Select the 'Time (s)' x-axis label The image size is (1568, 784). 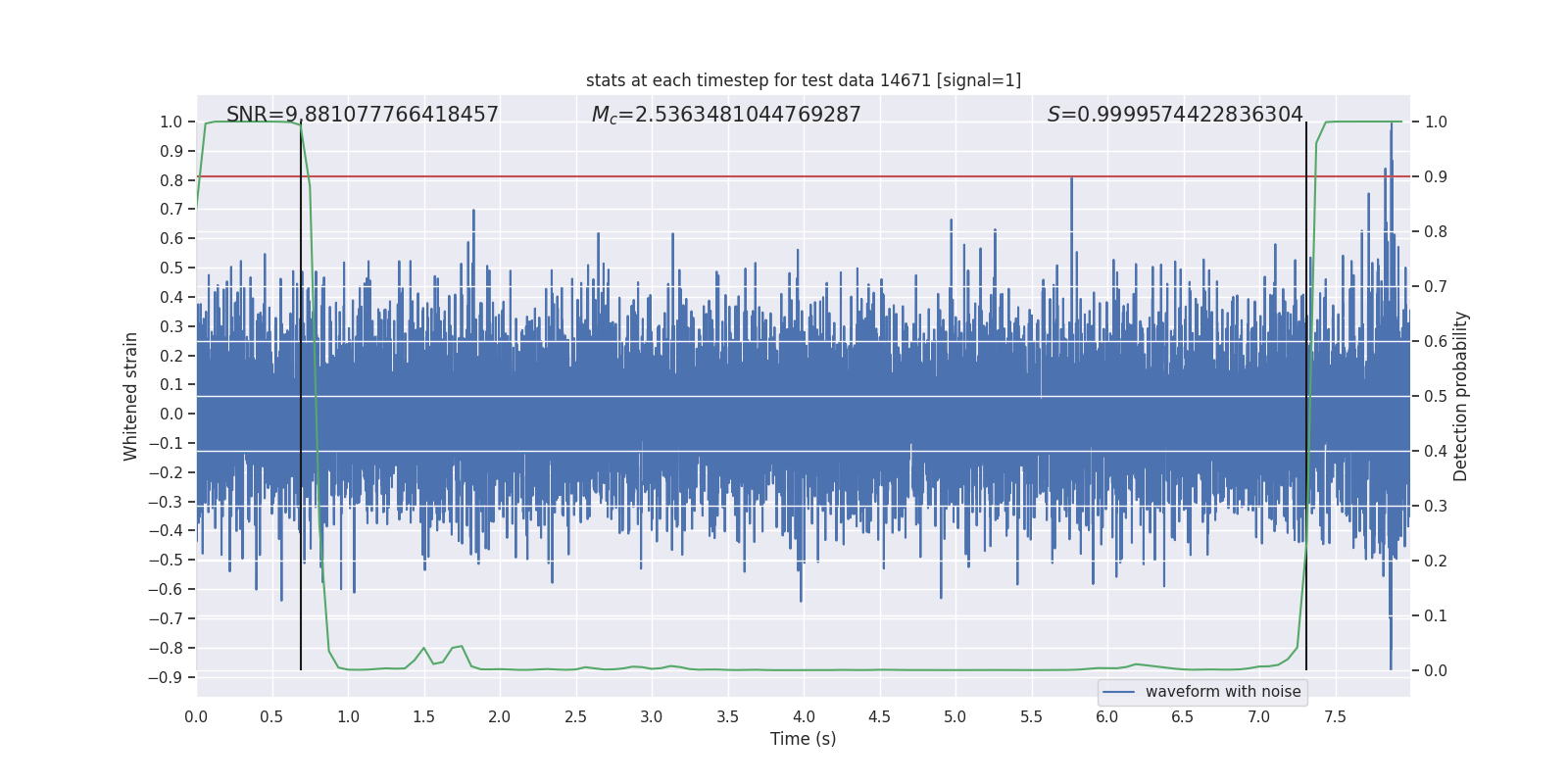click(x=803, y=739)
